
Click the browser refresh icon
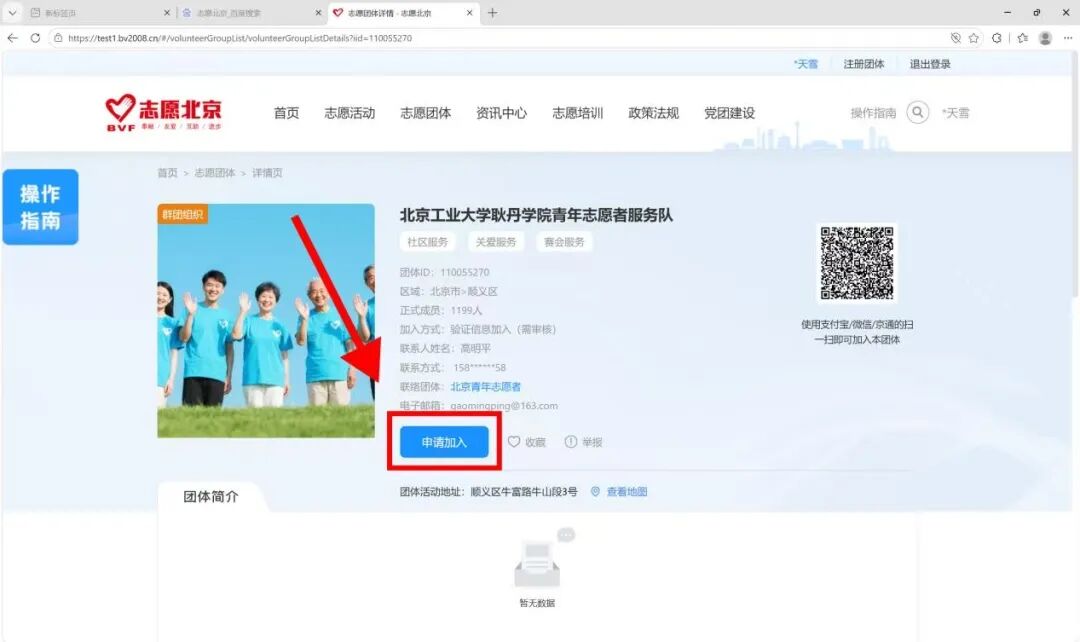click(35, 38)
